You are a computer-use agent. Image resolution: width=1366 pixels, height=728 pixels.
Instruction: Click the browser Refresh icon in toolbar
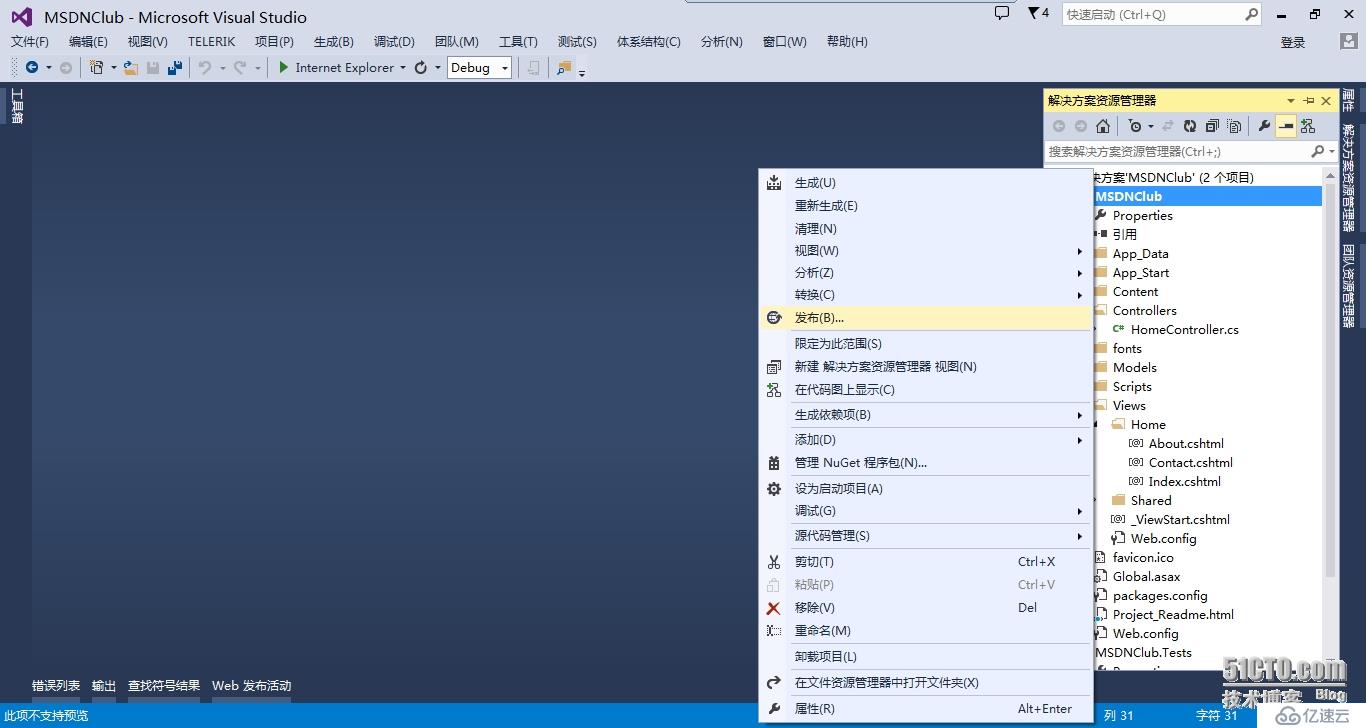421,67
